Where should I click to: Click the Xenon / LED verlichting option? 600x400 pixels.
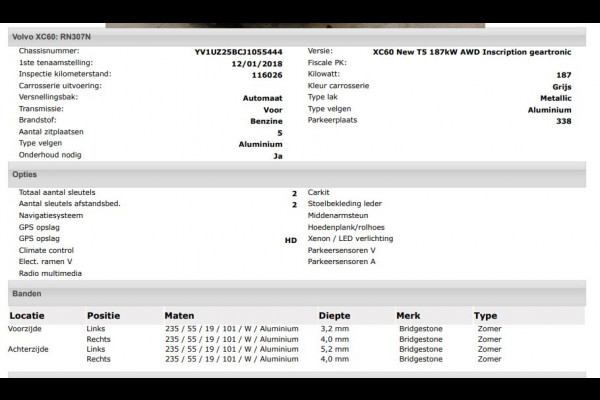(x=350, y=239)
